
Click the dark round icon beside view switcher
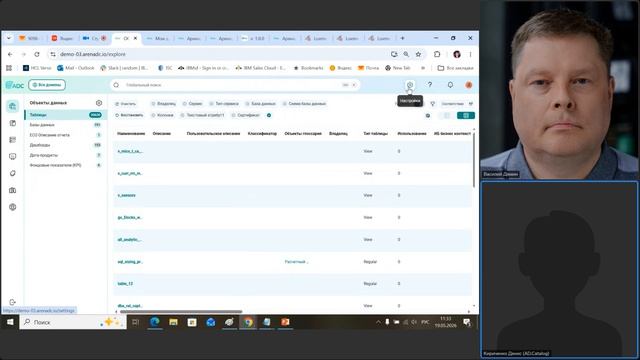(x=428, y=116)
